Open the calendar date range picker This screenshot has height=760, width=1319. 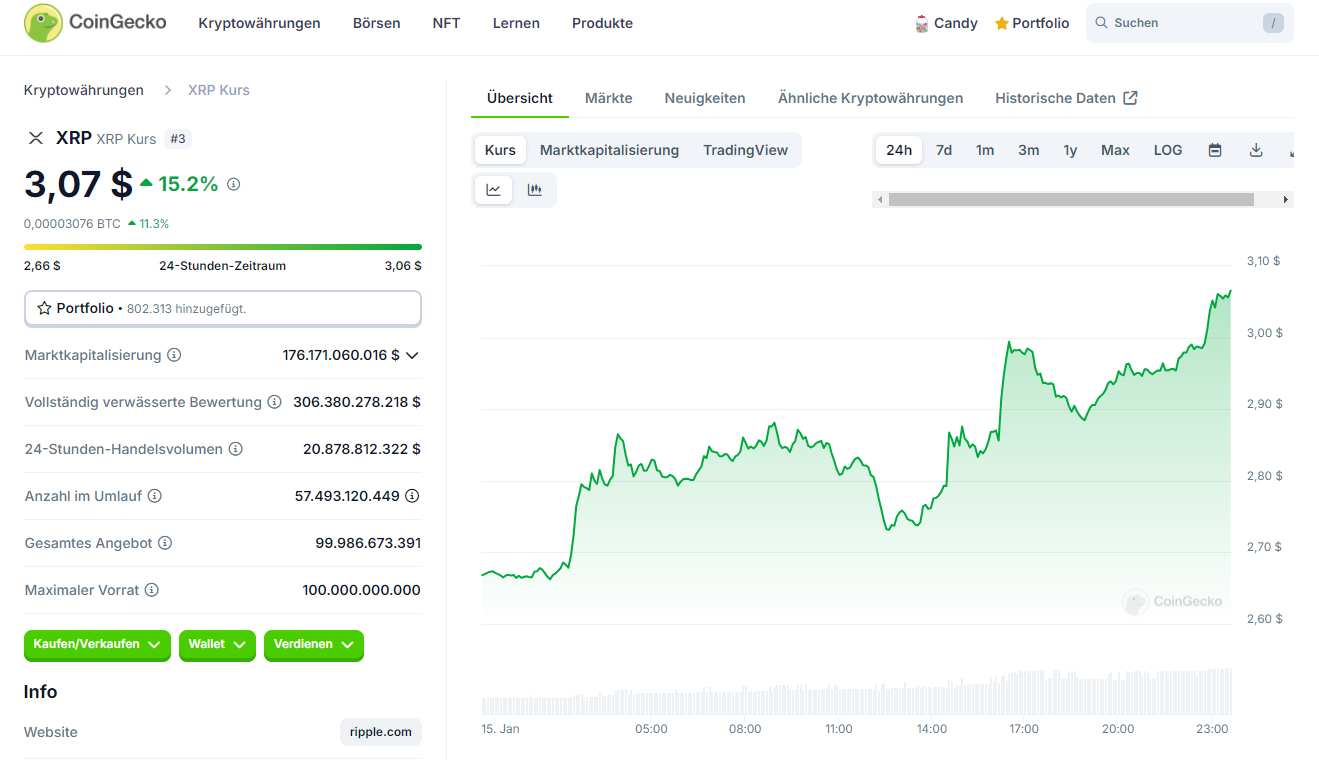(x=1215, y=150)
